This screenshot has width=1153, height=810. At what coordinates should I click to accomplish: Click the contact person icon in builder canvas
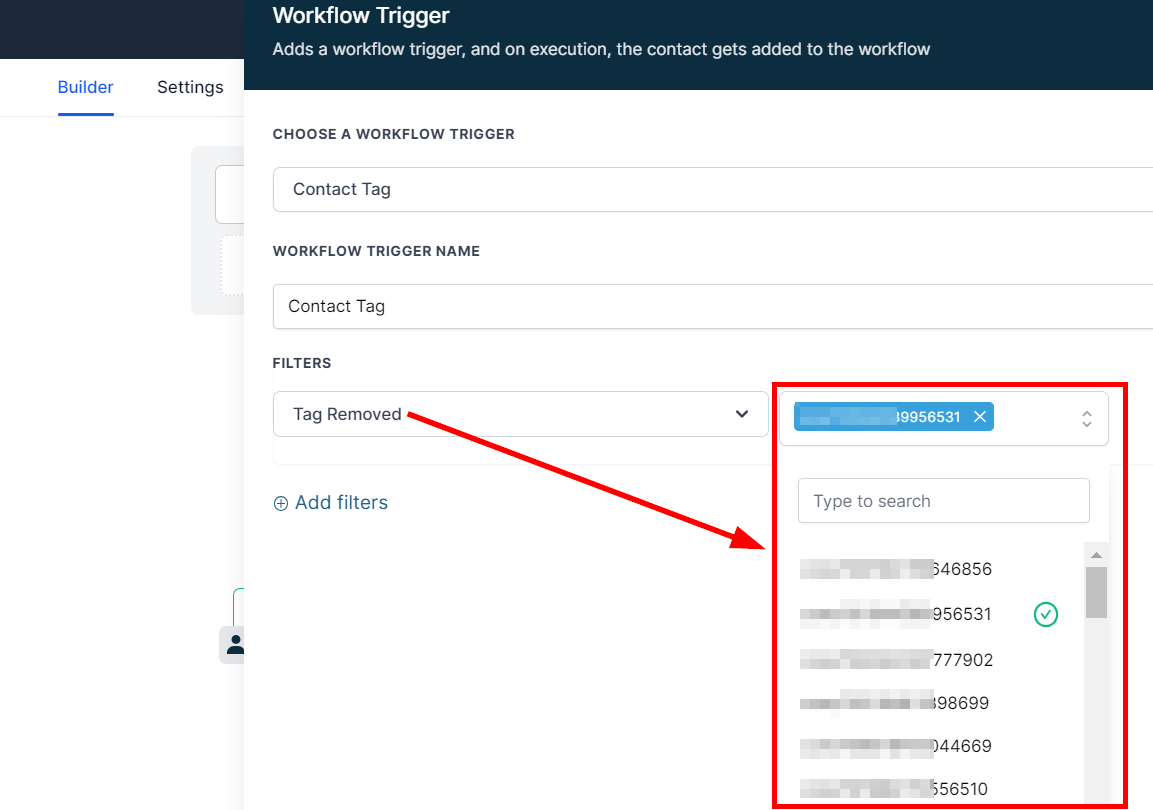[x=236, y=644]
